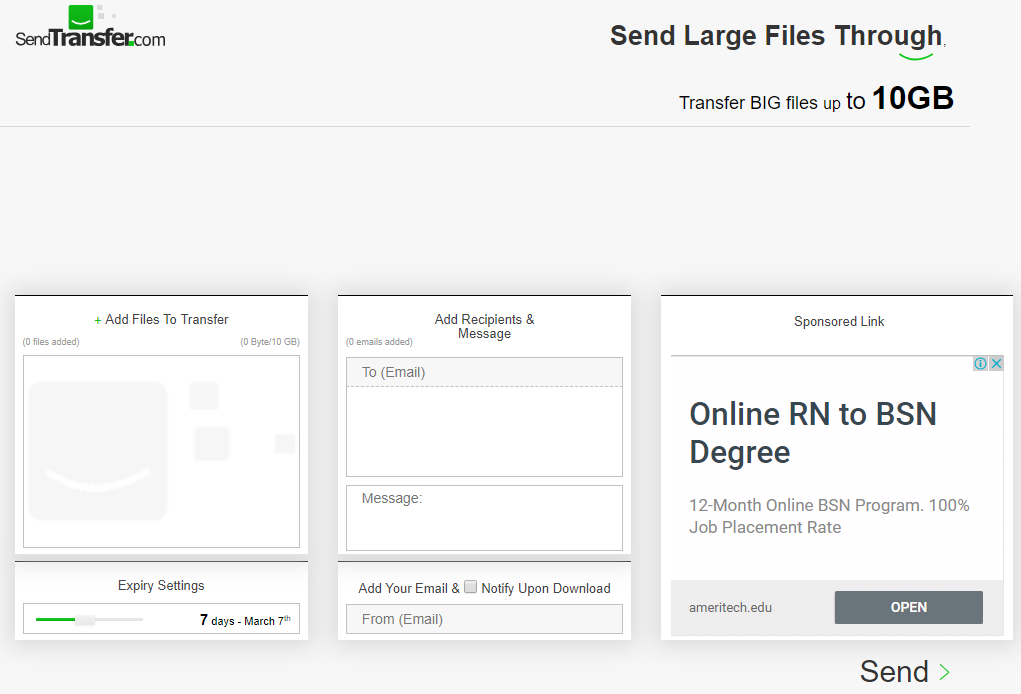The width and height of the screenshot is (1021, 694).
Task: Click the faded smiley placeholder in the files box
Action: pyautogui.click(x=98, y=451)
